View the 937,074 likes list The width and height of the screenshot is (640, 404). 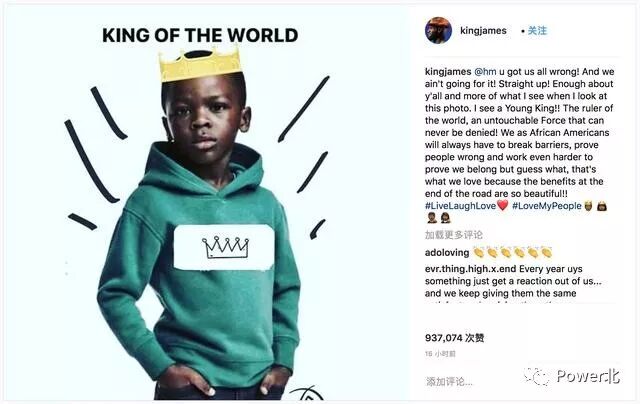point(454,338)
